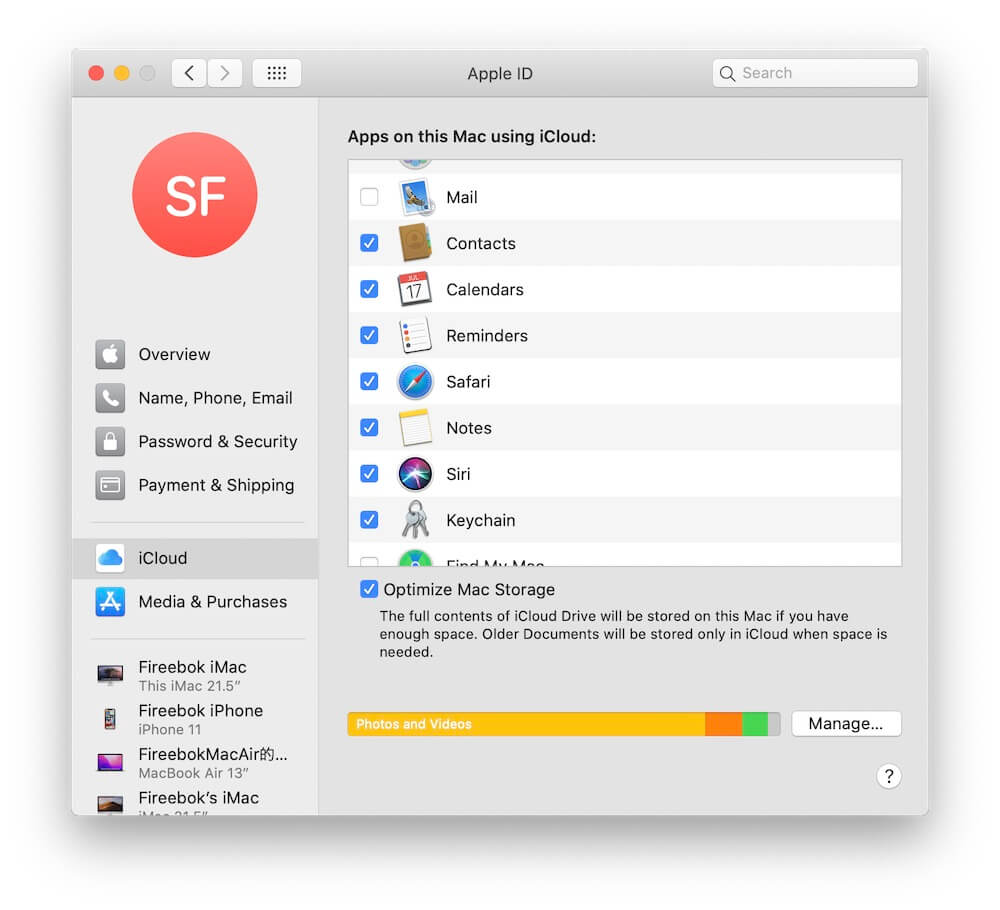Image resolution: width=1000 pixels, height=910 pixels.
Task: Click the Fireebok iPhone device icon
Action: [110, 719]
